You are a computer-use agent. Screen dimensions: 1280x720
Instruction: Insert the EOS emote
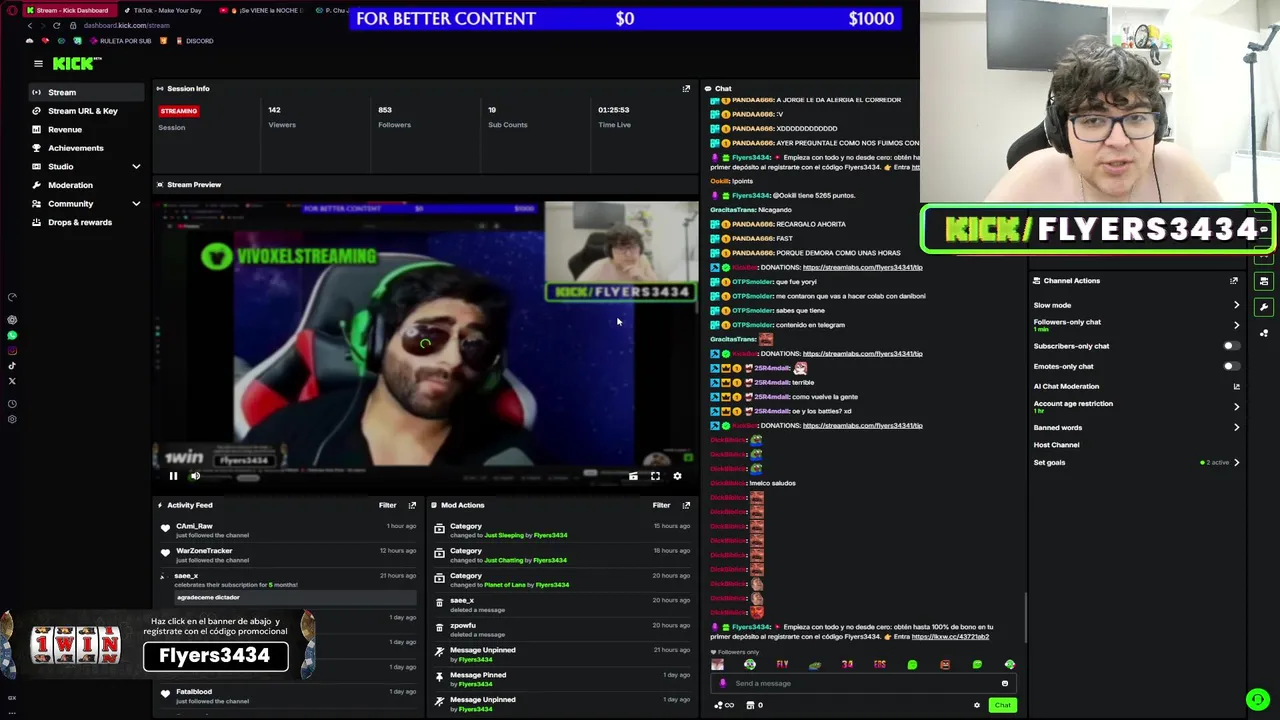[x=880, y=664]
